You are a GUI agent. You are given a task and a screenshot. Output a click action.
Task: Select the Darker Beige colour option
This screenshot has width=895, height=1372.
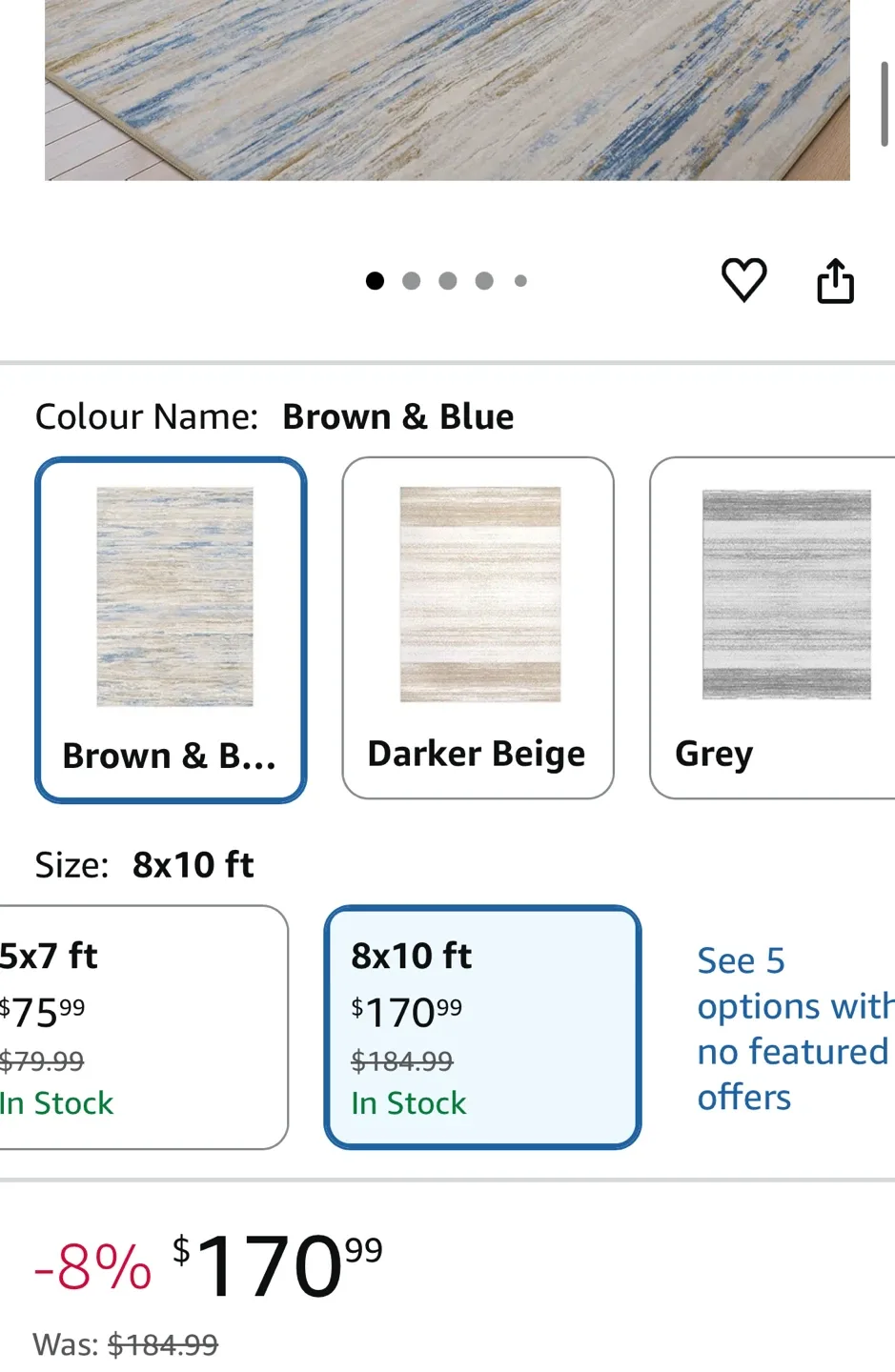[478, 627]
